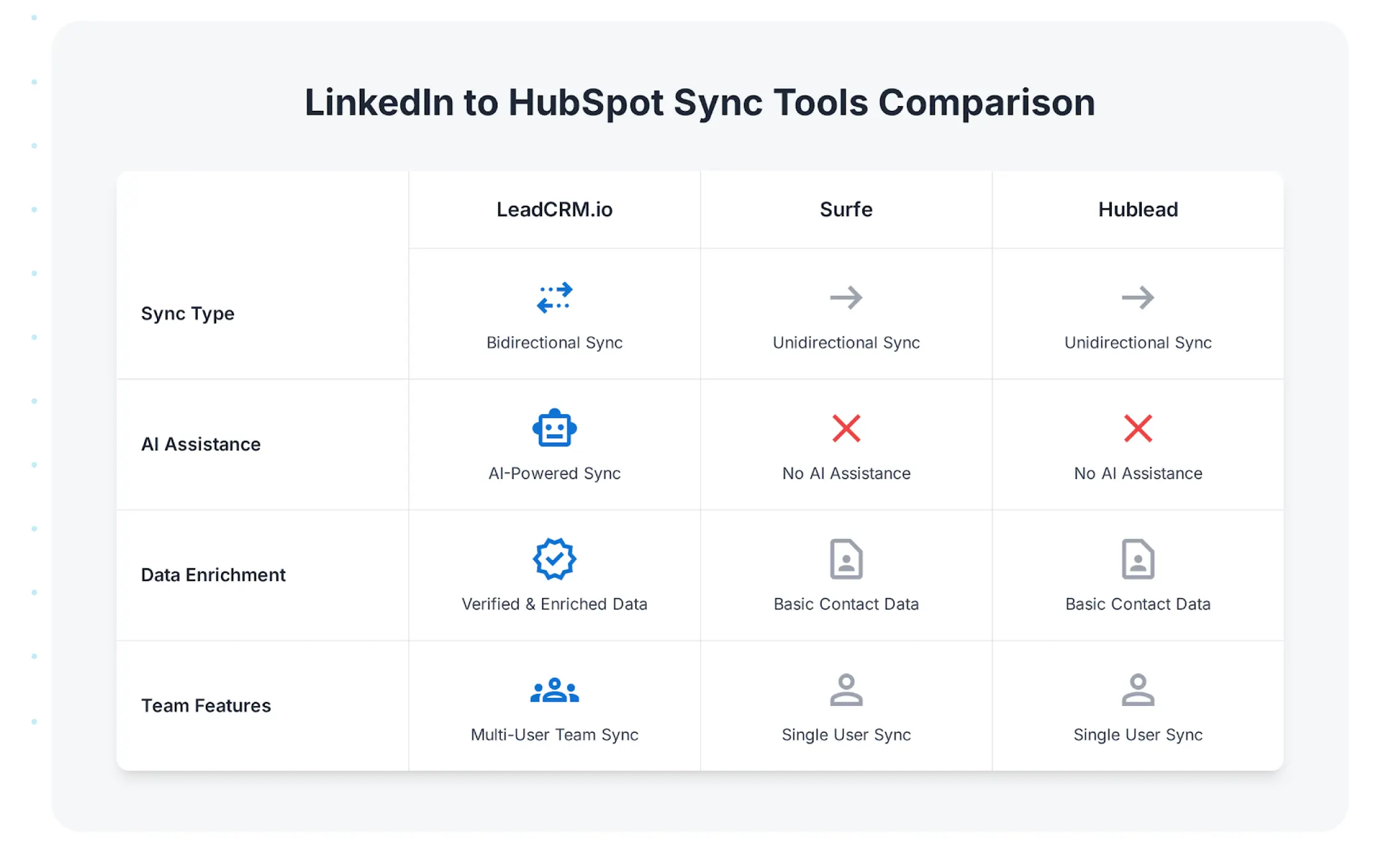Select the Team Features row label
This screenshot has width=1400, height=852.
click(206, 705)
